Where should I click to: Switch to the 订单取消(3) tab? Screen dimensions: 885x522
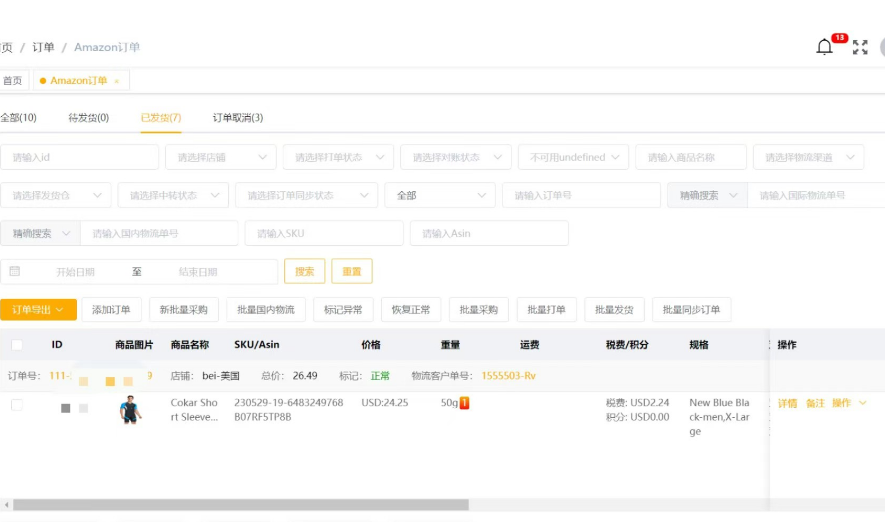pos(238,118)
